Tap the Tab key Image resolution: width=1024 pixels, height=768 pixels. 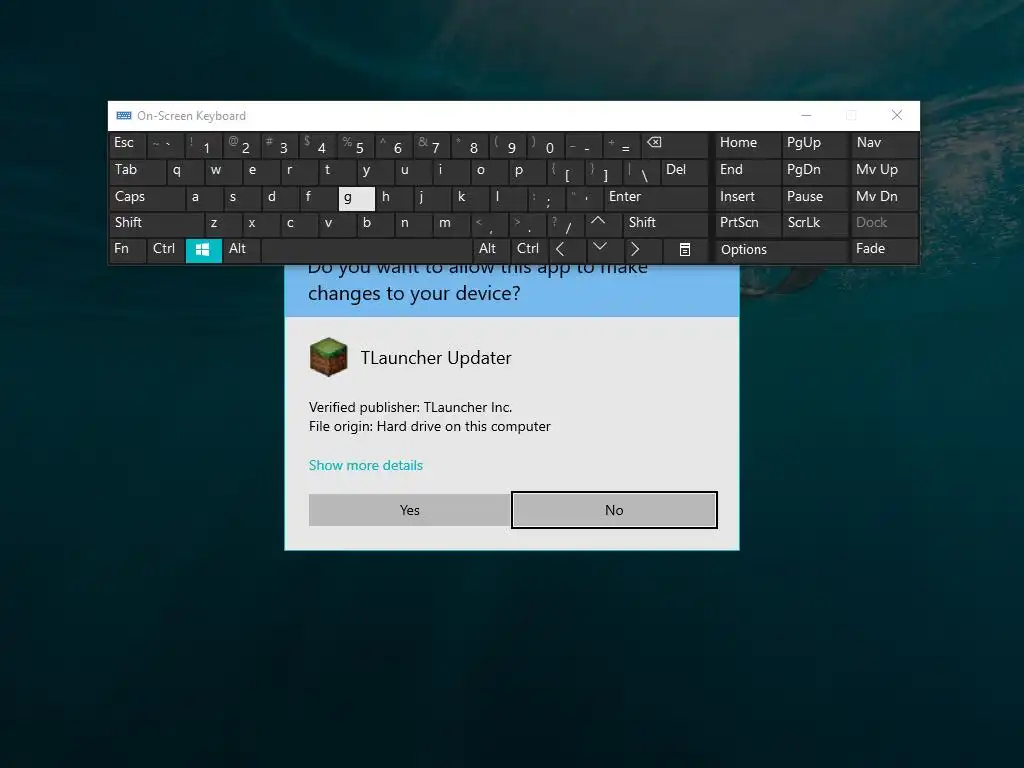tap(137, 171)
